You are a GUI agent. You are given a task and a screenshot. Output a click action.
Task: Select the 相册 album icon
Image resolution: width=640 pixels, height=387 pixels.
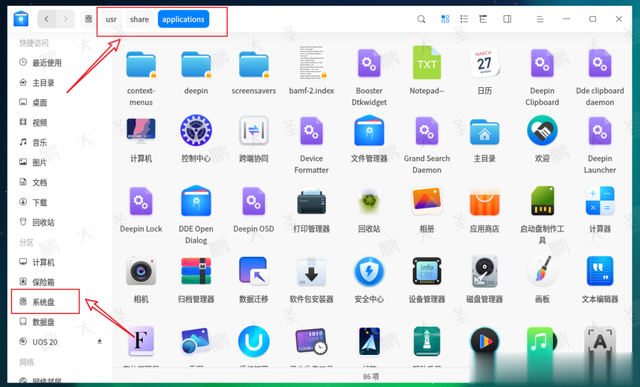427,201
